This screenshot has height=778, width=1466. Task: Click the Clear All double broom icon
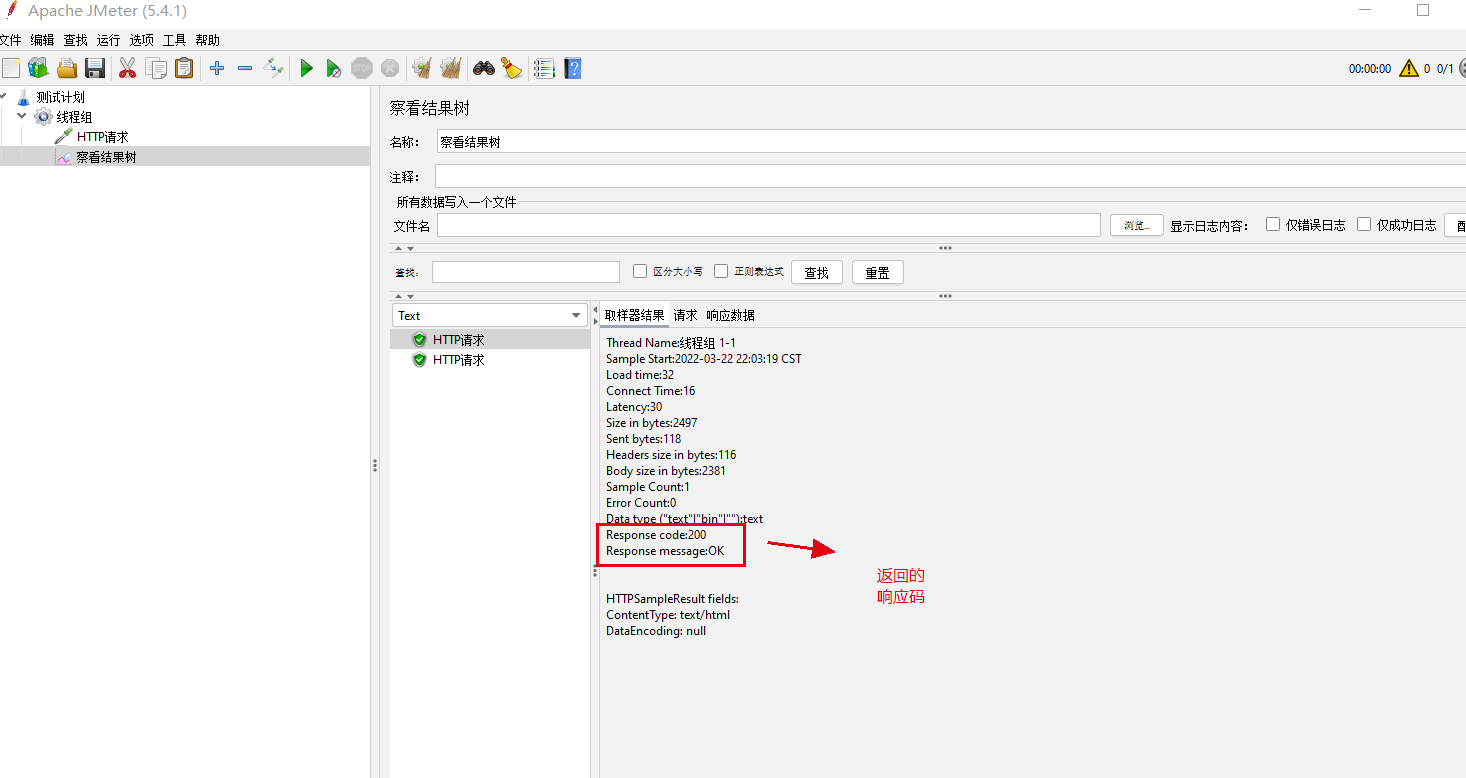coord(451,68)
